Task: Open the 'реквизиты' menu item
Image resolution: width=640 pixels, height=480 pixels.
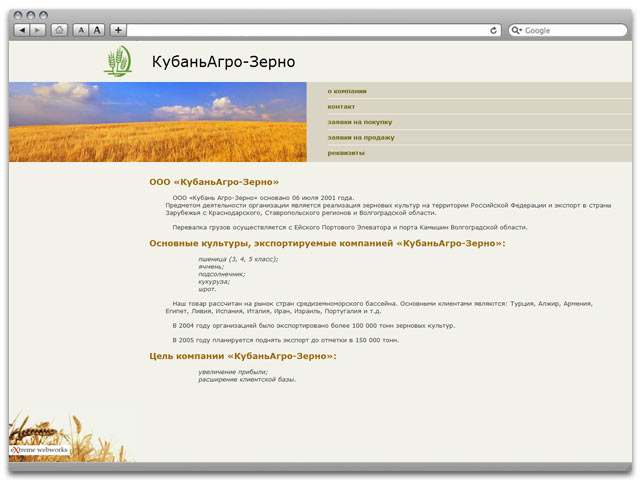Action: [346, 153]
